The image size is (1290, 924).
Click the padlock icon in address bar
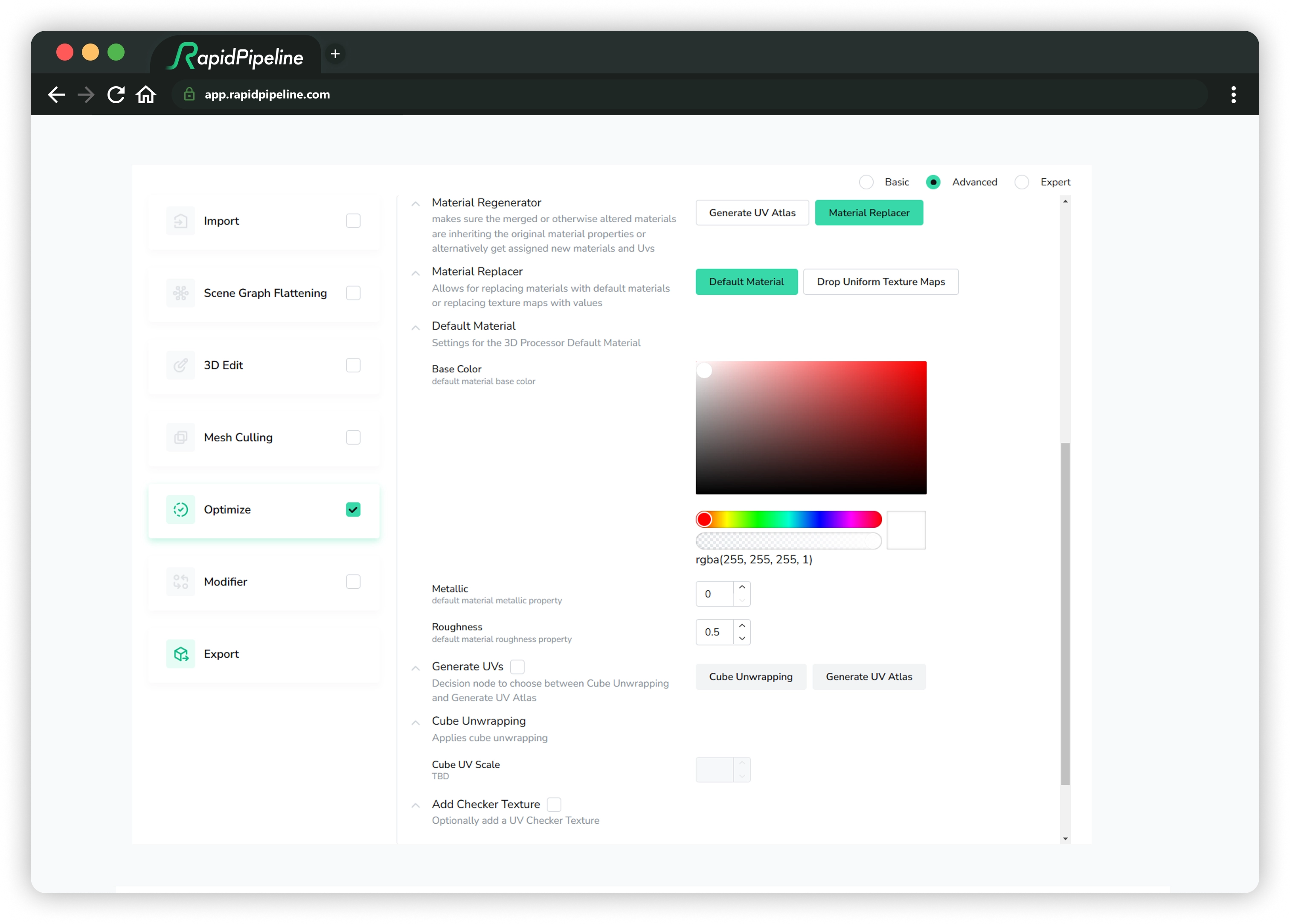(x=189, y=94)
